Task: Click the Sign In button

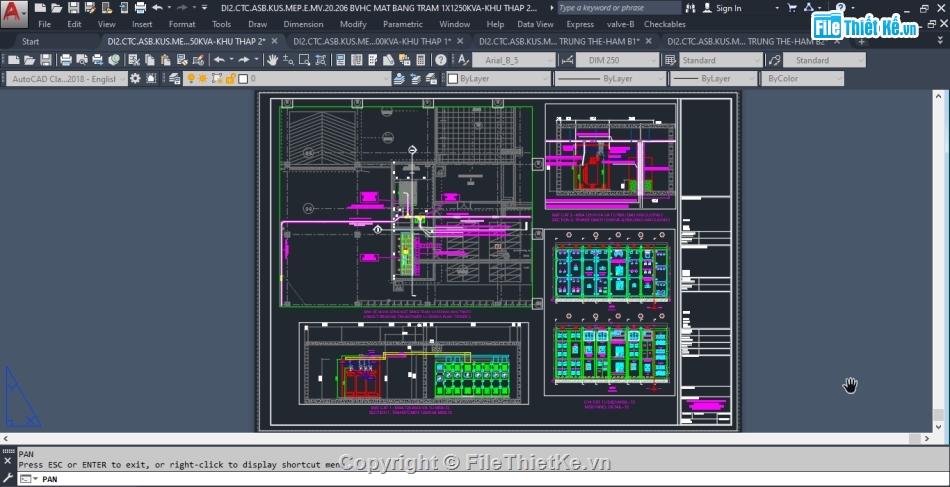Action: click(x=722, y=8)
